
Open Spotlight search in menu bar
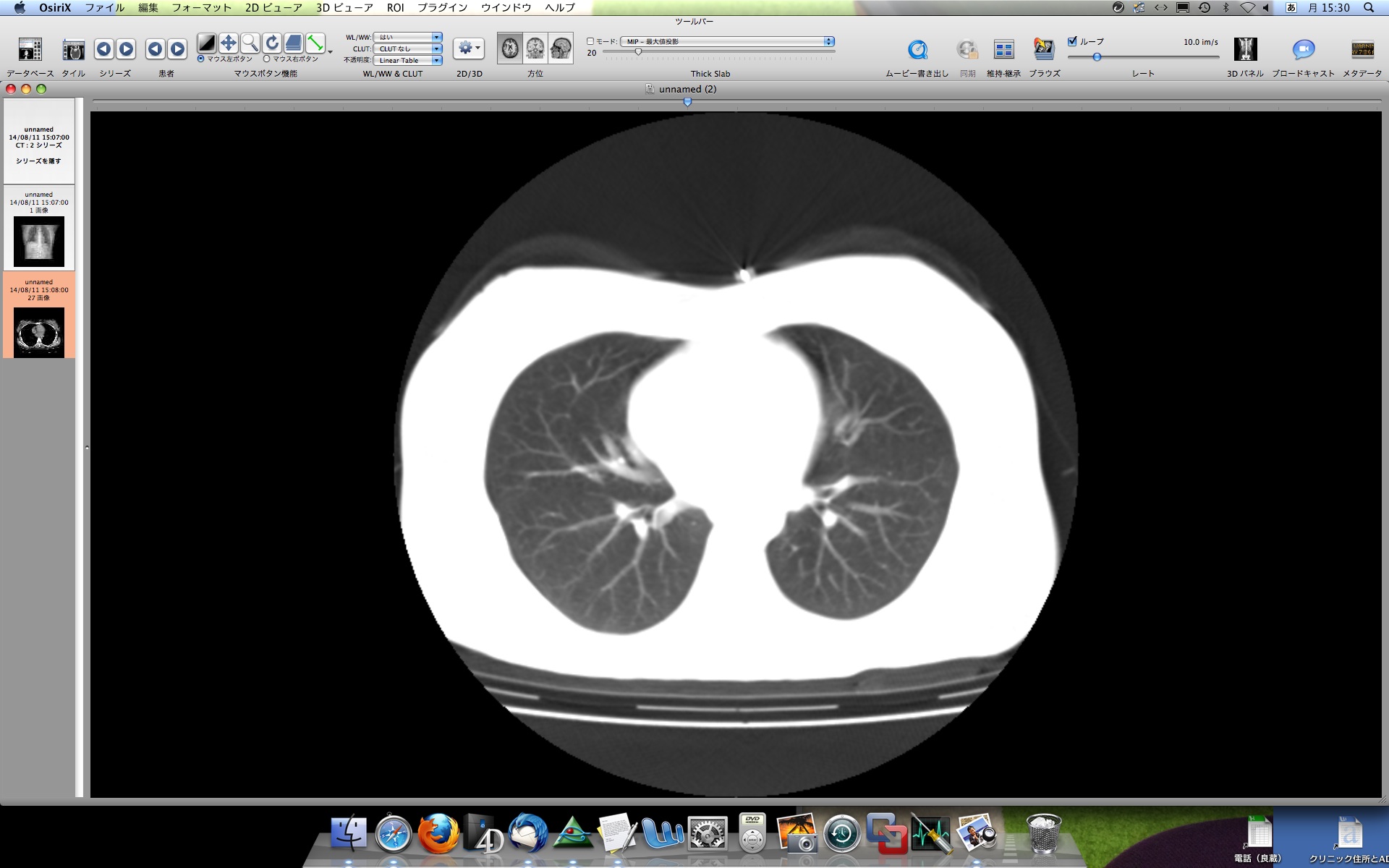[1369, 7]
